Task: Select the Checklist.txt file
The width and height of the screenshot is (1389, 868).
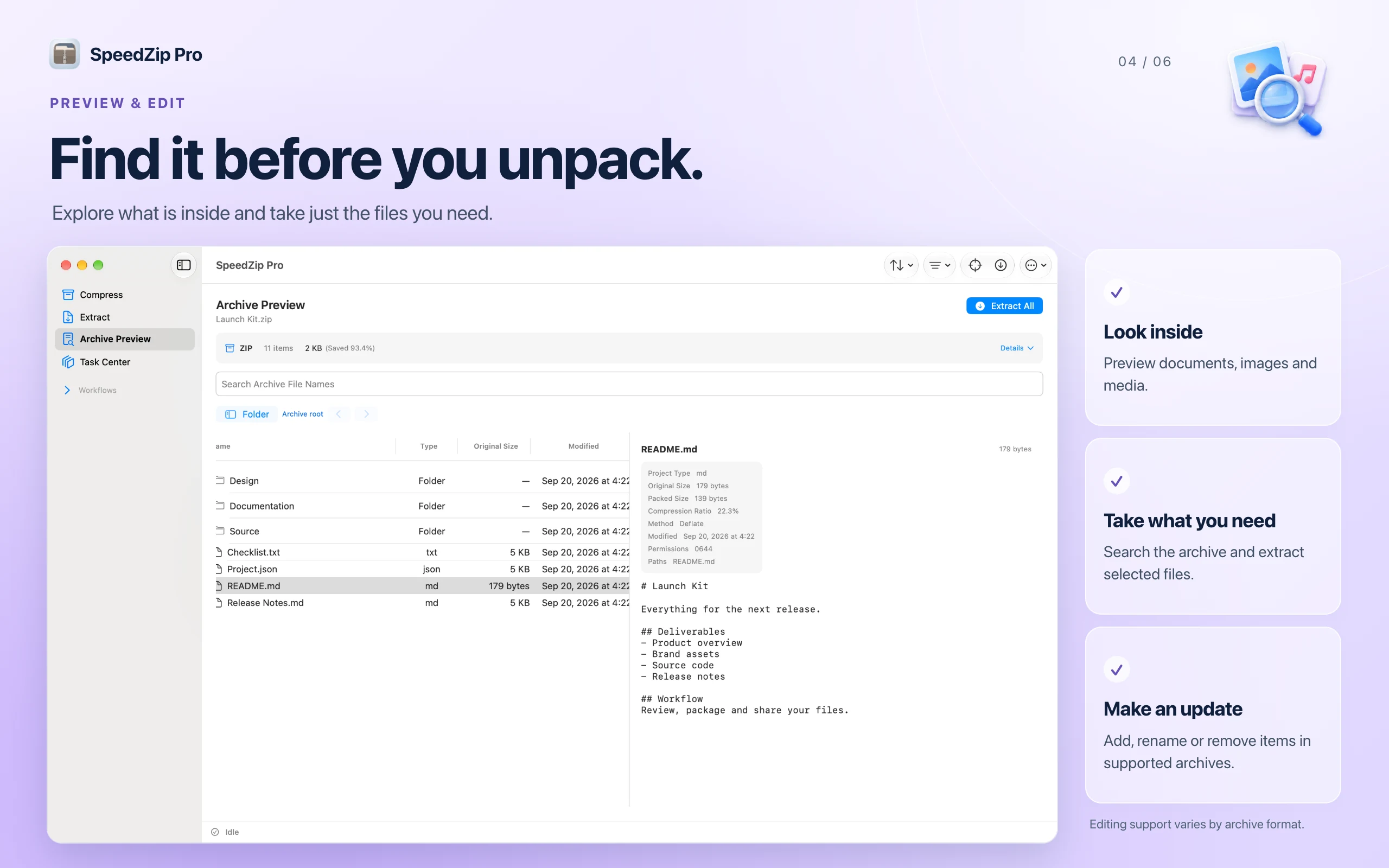Action: click(422, 552)
